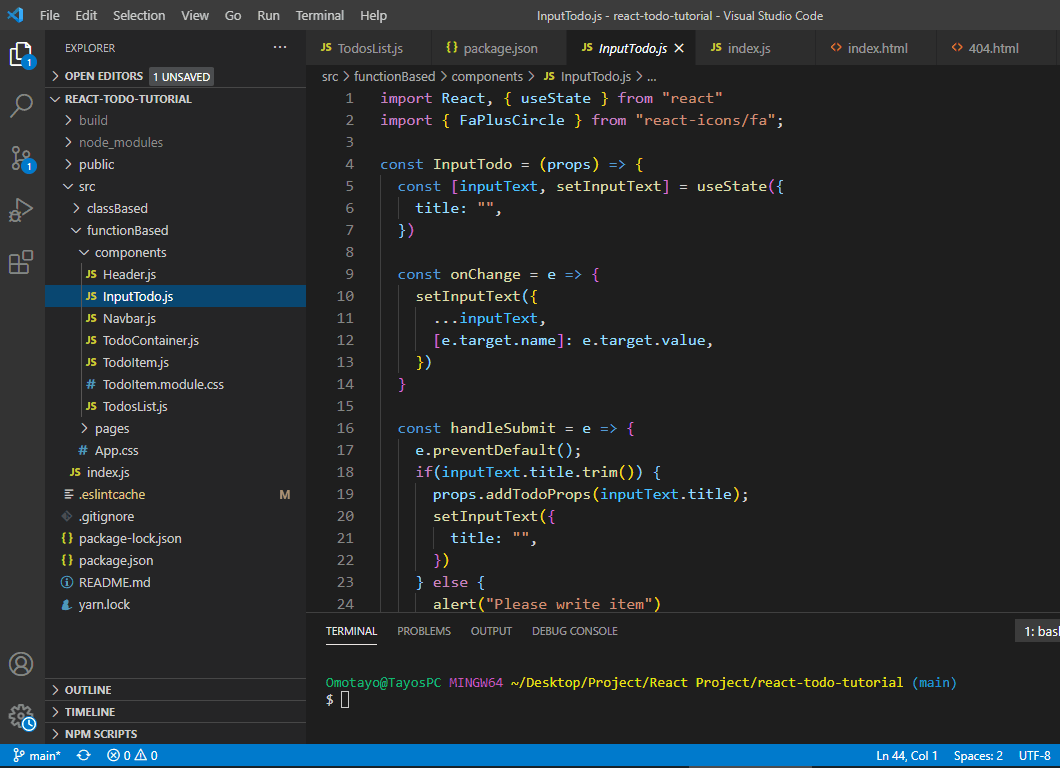Open TodoContainer.js in the file tree
Viewport: 1060px width, 768px height.
coord(176,341)
